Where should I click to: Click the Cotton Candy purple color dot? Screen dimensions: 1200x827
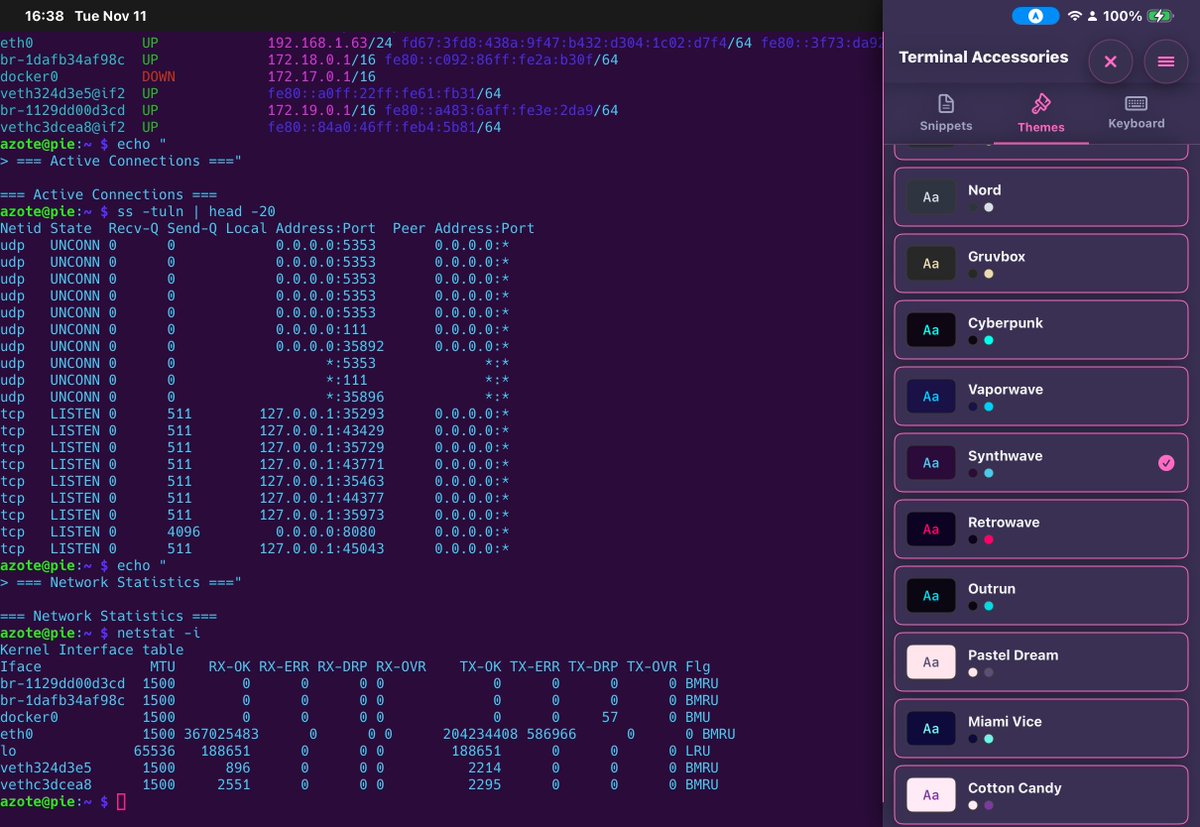pos(988,805)
